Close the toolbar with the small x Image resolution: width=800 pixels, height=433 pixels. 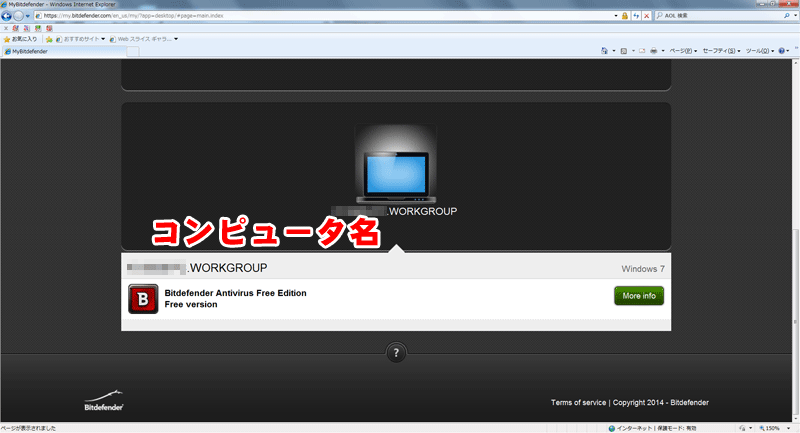(x=6, y=29)
